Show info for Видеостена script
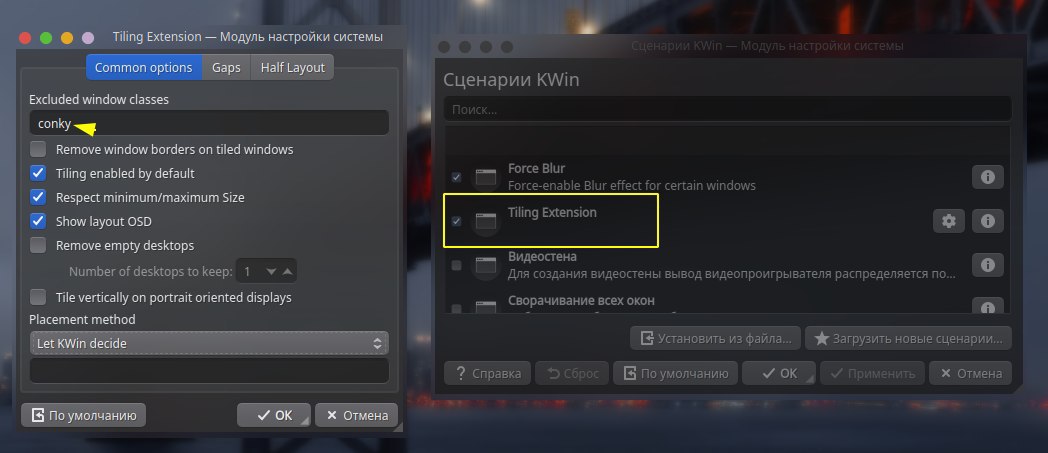 point(987,265)
